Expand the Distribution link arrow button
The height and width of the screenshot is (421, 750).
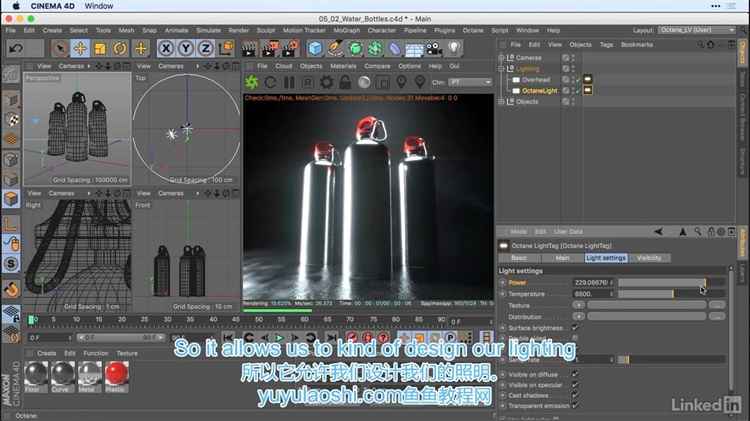[578, 316]
